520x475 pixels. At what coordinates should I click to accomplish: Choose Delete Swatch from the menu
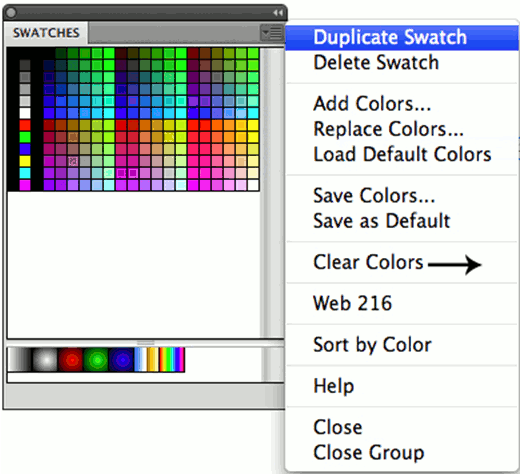pyautogui.click(x=376, y=62)
